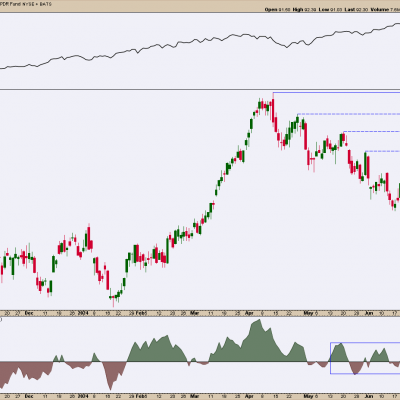This screenshot has width=400, height=400.
Task: Click the blue rectangle on the oscillator panel
Action: click(365, 358)
